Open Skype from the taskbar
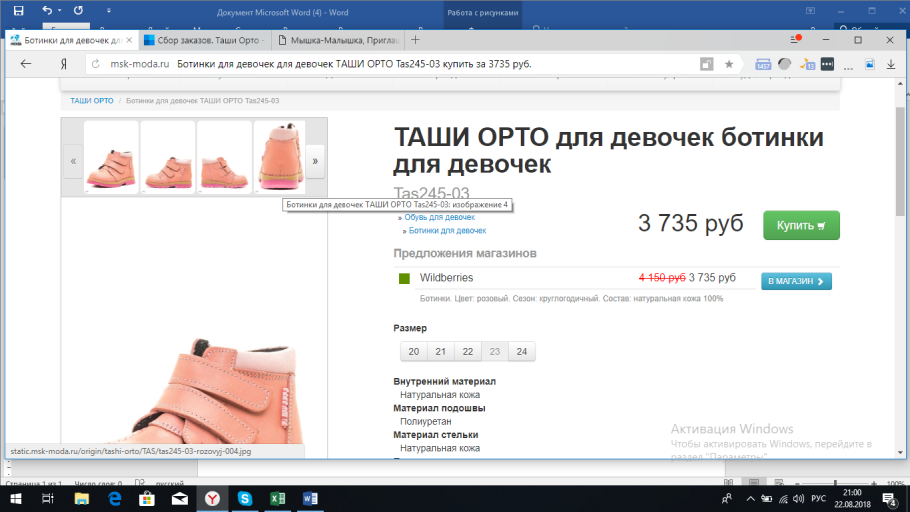910x512 pixels. (x=245, y=497)
